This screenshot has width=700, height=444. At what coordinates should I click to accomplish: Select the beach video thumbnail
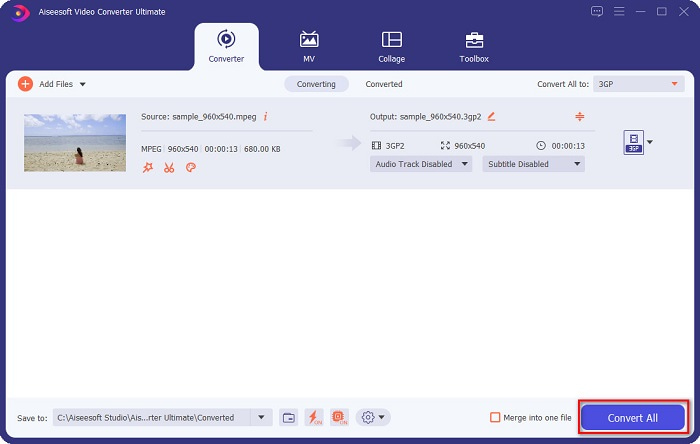75,142
